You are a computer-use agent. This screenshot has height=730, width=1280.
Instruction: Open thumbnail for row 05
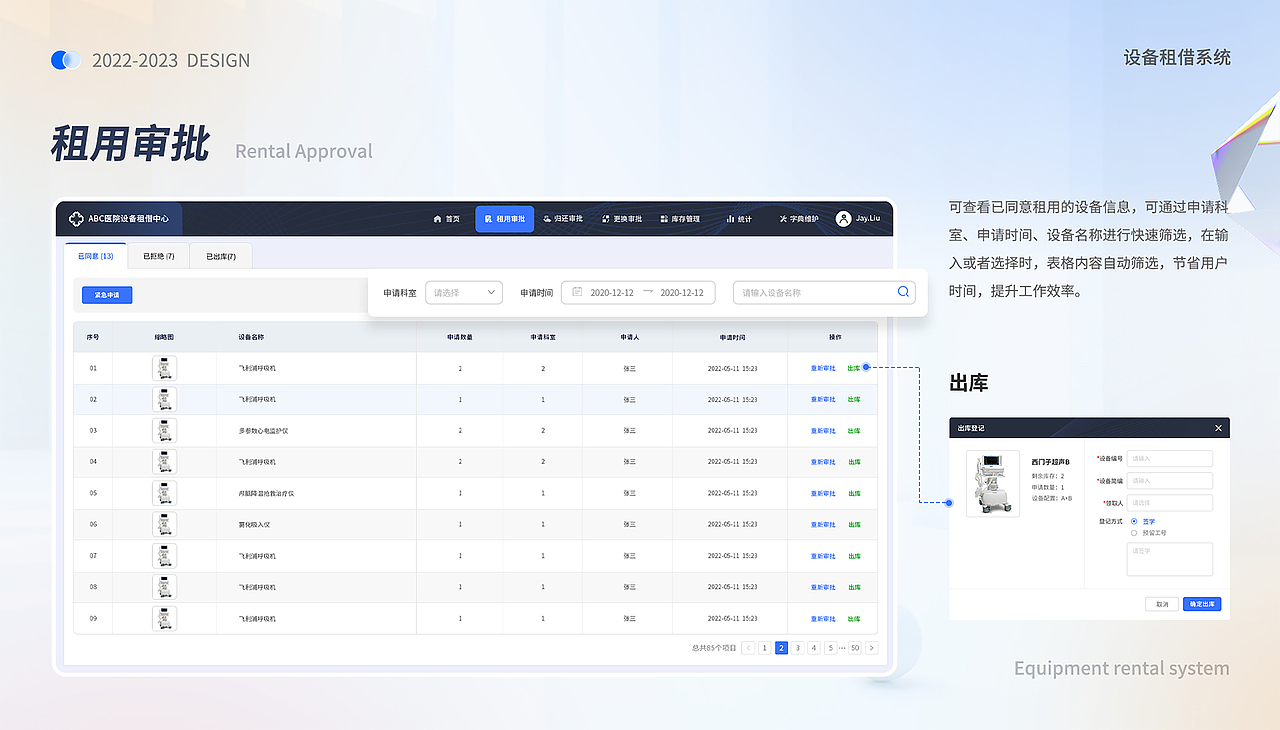point(164,493)
